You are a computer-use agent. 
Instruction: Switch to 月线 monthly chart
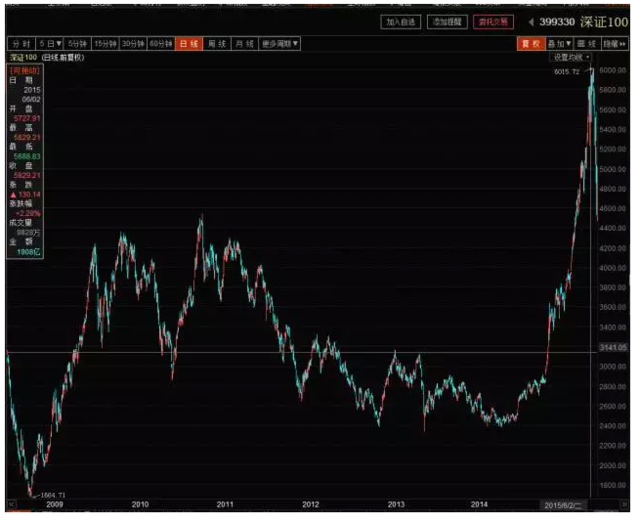243,44
